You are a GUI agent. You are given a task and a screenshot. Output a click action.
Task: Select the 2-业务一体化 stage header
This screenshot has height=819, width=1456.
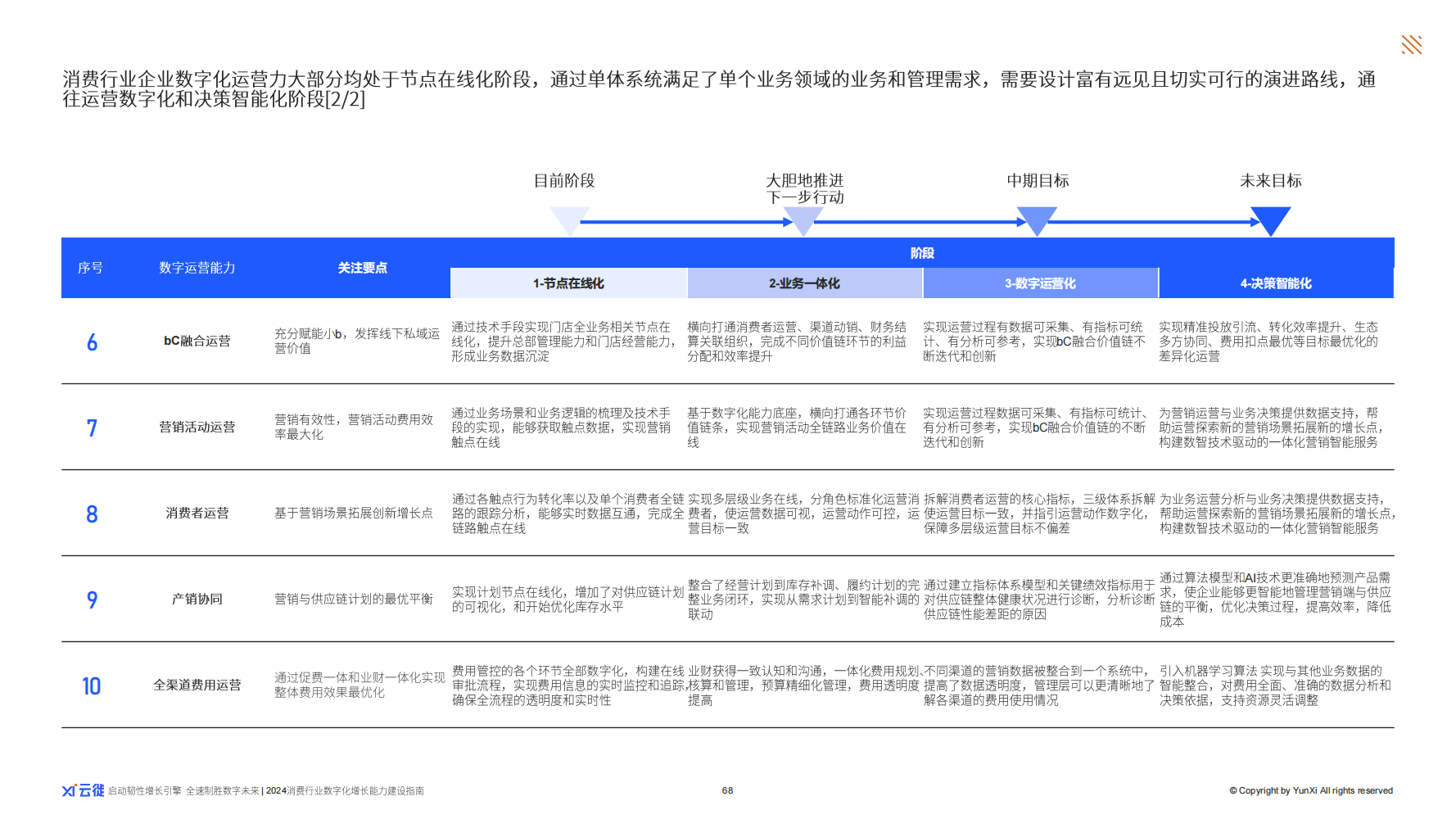(x=804, y=283)
